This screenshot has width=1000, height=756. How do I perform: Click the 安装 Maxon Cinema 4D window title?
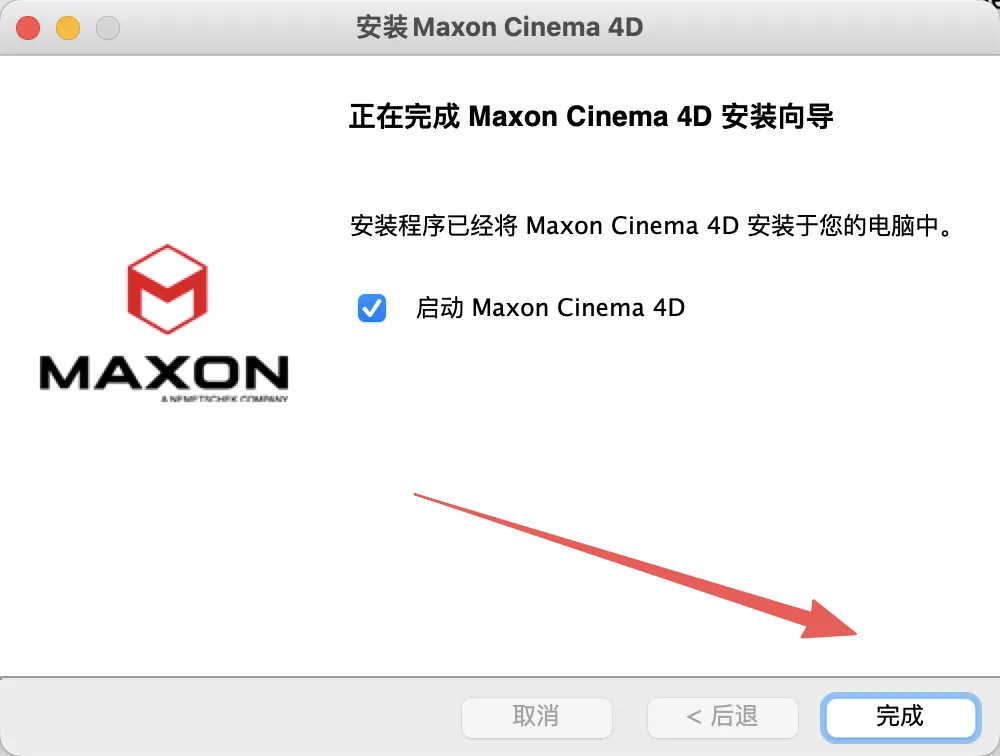coord(499,27)
